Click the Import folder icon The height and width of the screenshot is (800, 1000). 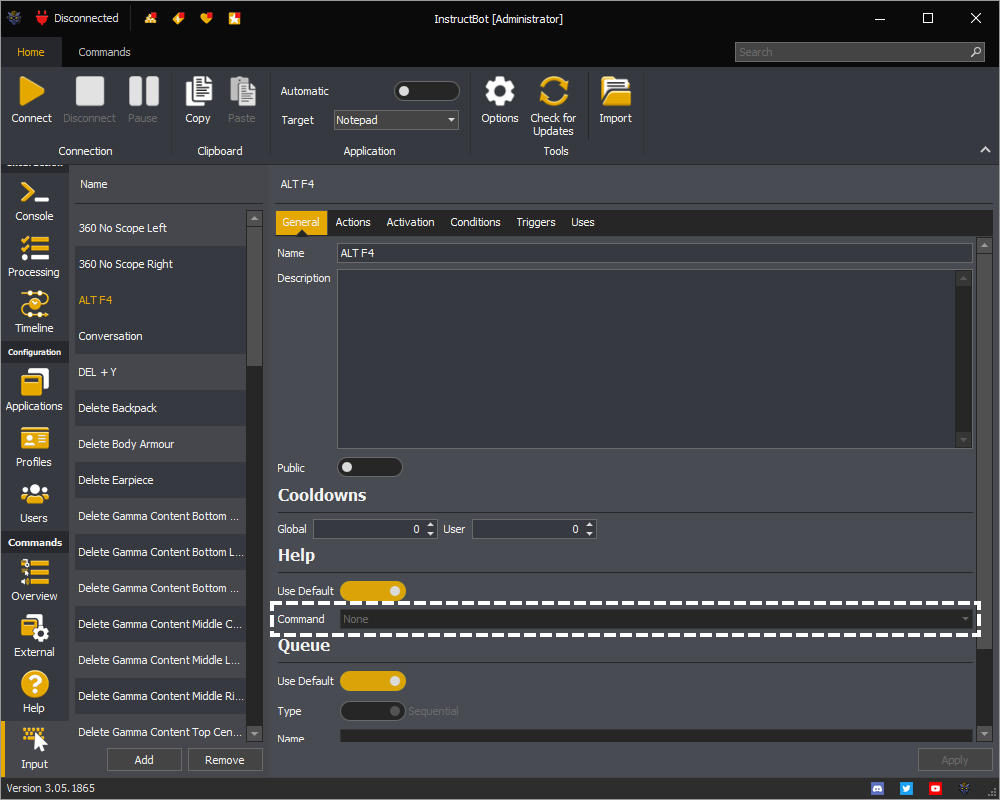(x=615, y=91)
